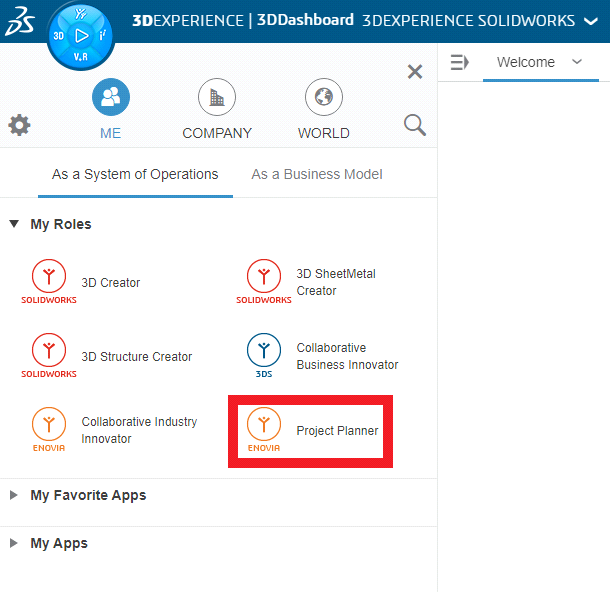Click the My Favorite Apps heading text
Image resolution: width=610 pixels, height=592 pixels.
(x=88, y=495)
